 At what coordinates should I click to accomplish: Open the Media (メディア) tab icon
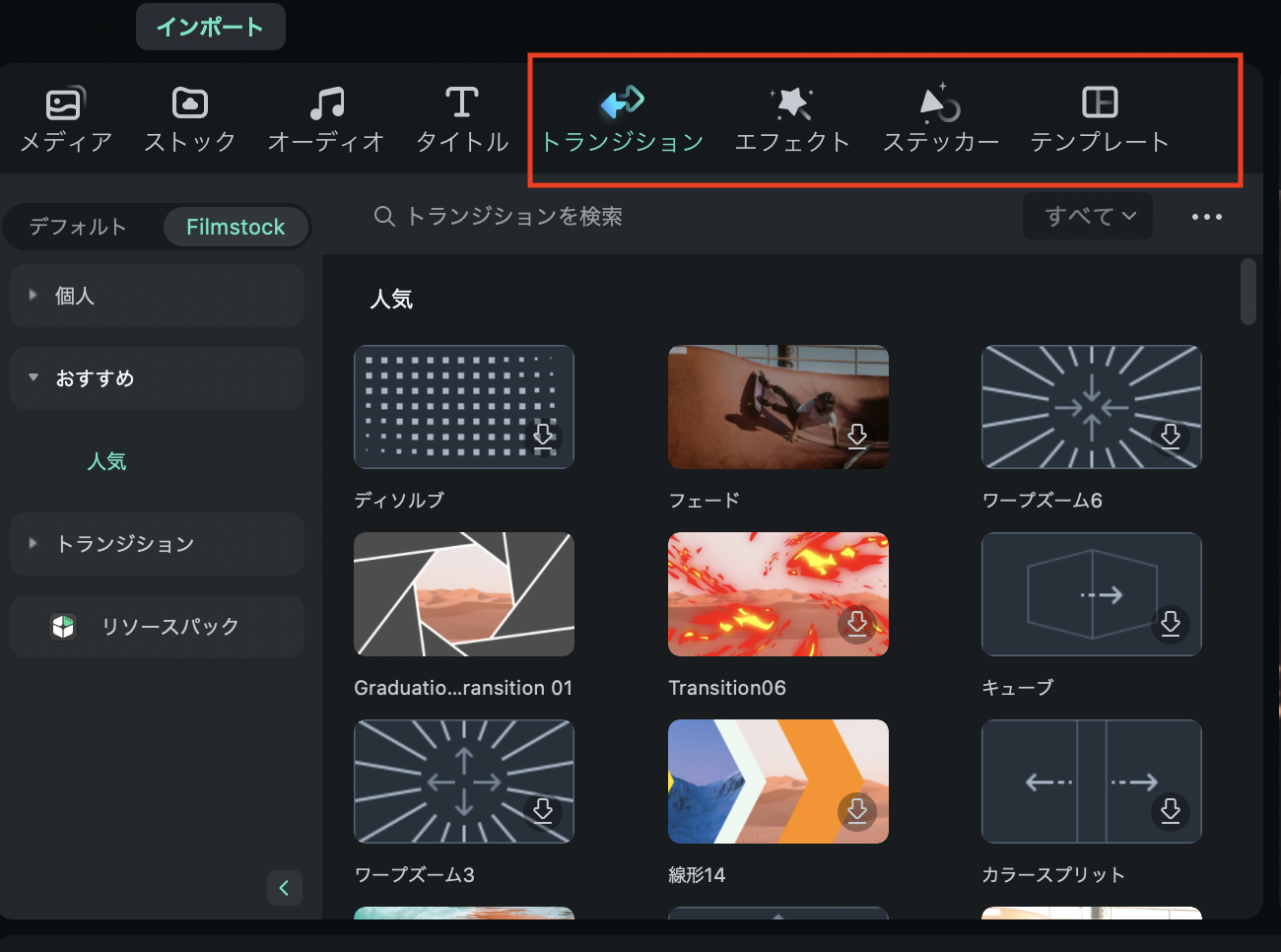[x=65, y=103]
